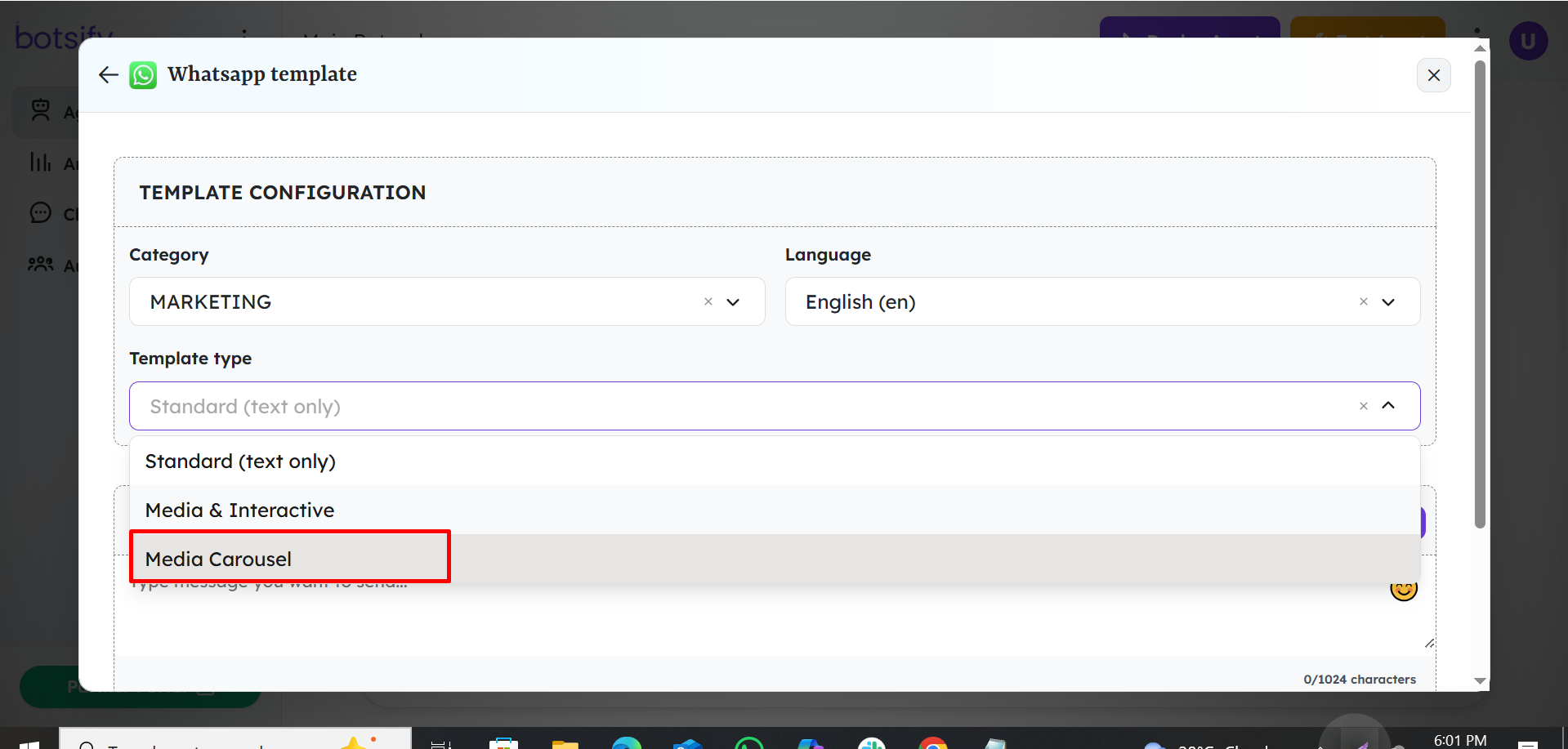Click the botsify logo
The height and width of the screenshot is (749, 1568).
pos(64,36)
